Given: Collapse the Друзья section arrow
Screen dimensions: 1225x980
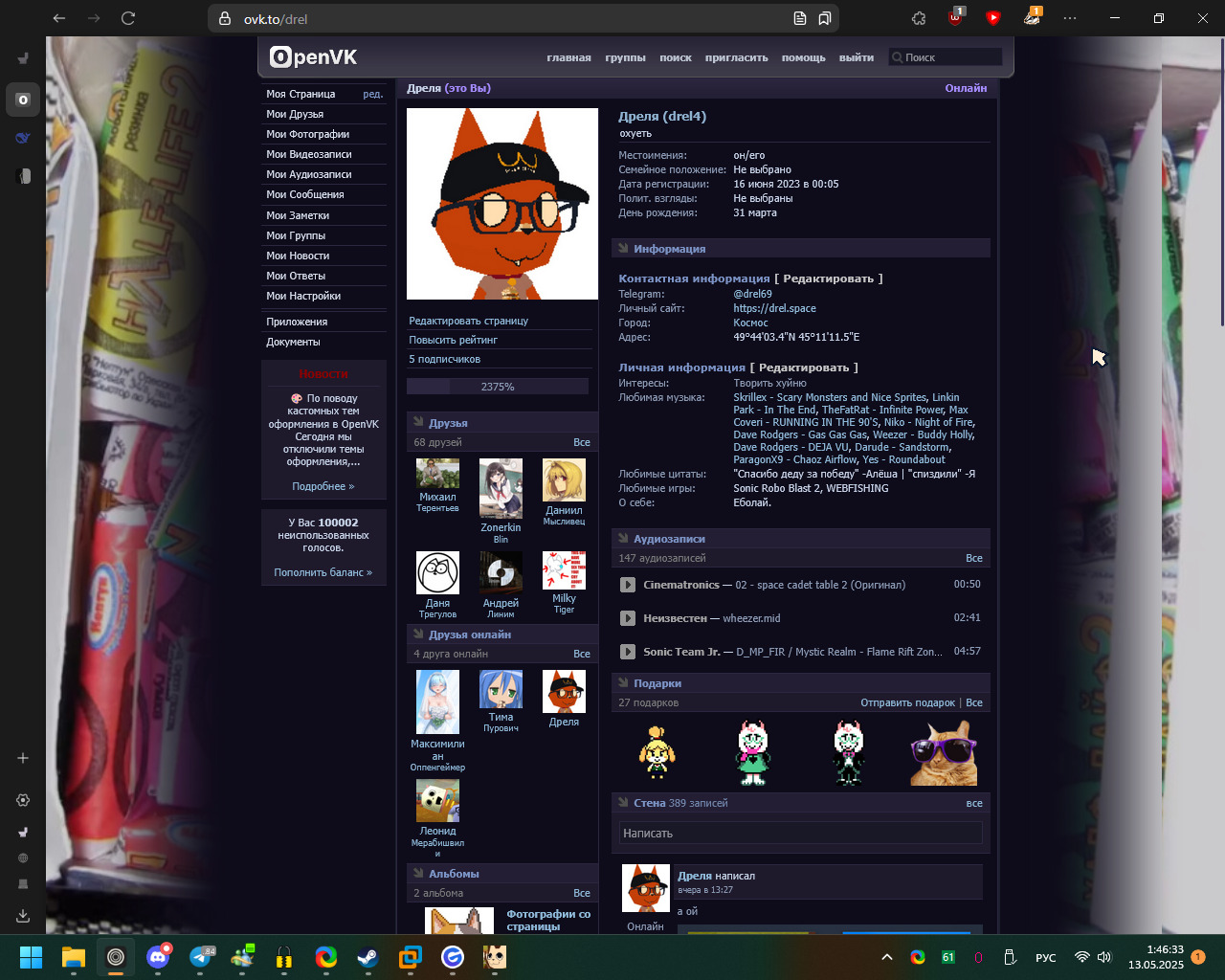Looking at the screenshot, I should coord(418,422).
